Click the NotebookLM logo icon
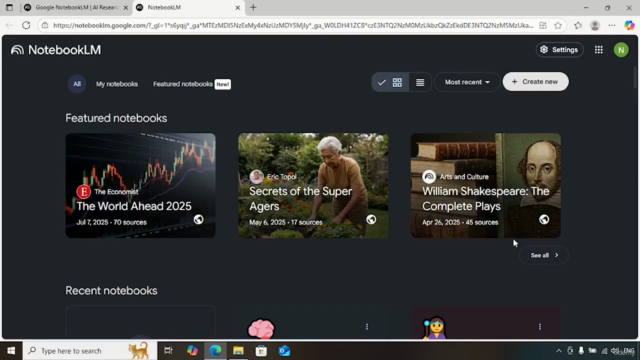Viewport: 640px width, 360px height. pyautogui.click(x=17, y=50)
